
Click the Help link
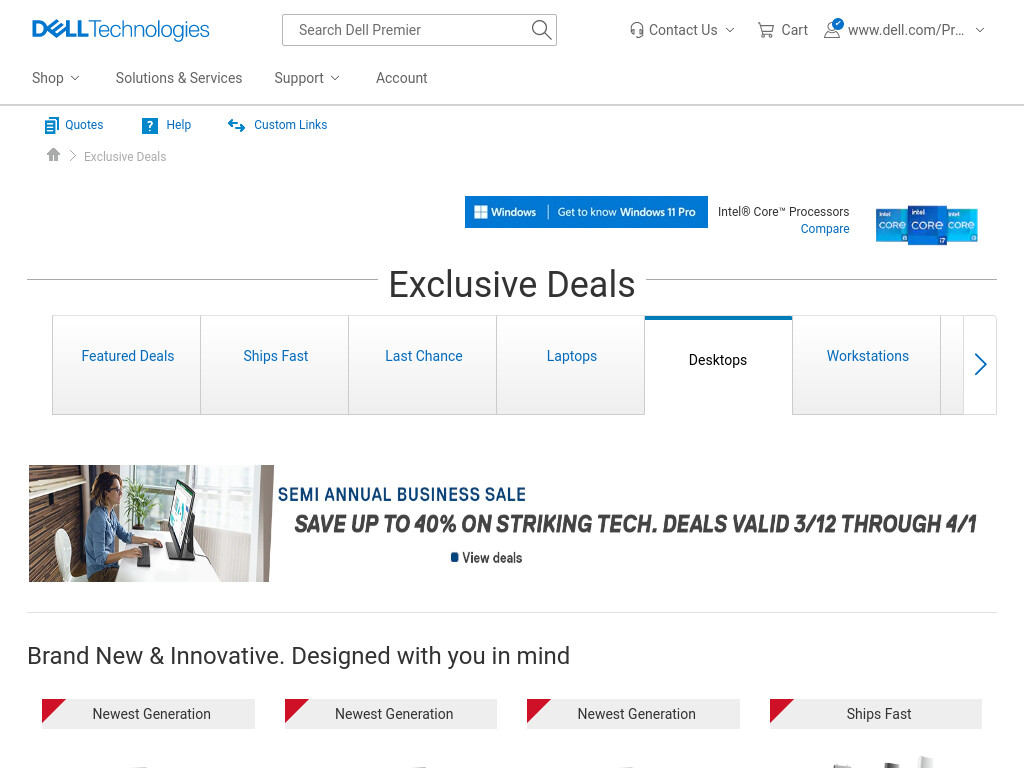178,125
